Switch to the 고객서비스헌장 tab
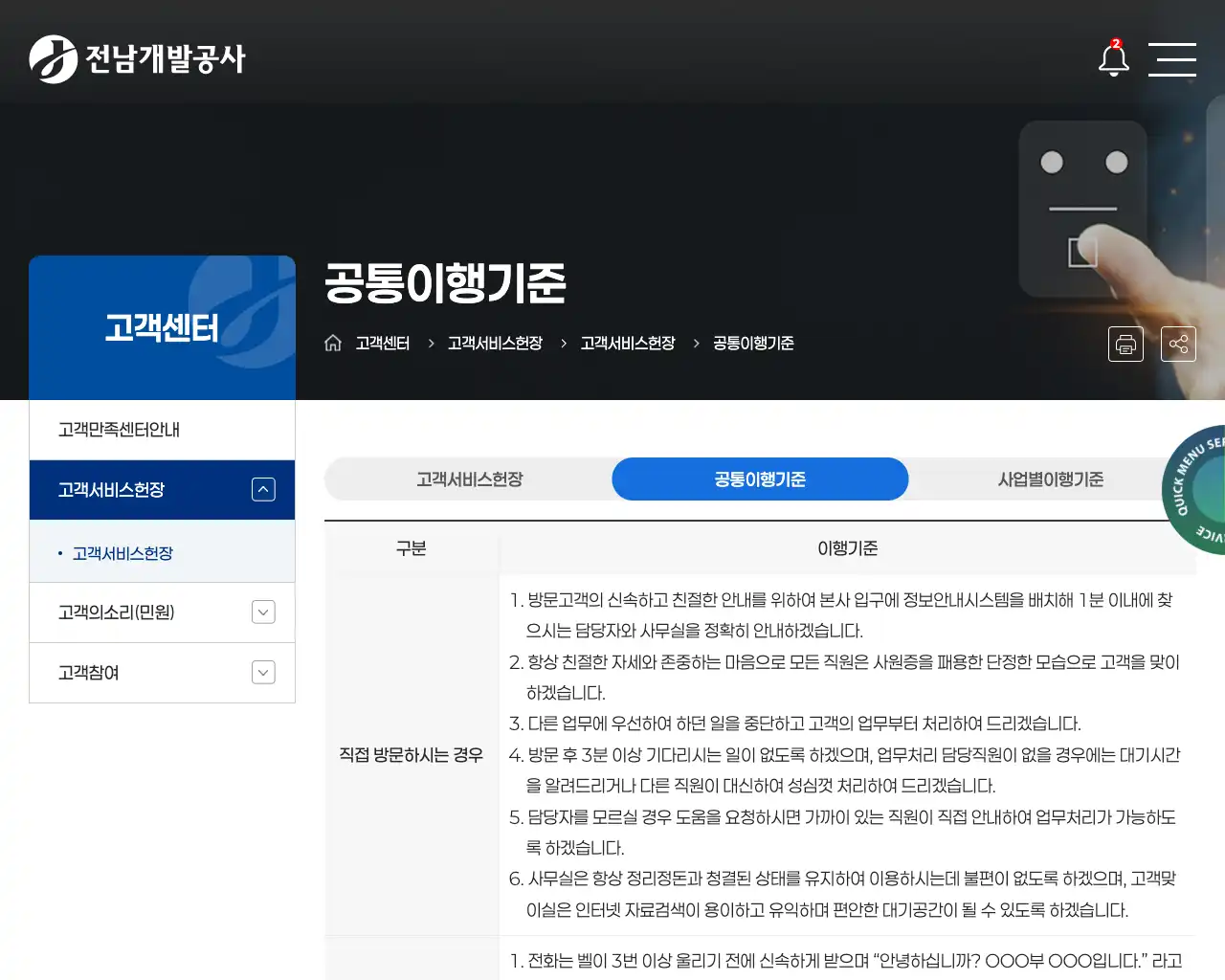Screen dimensions: 1225x980 (x=469, y=479)
